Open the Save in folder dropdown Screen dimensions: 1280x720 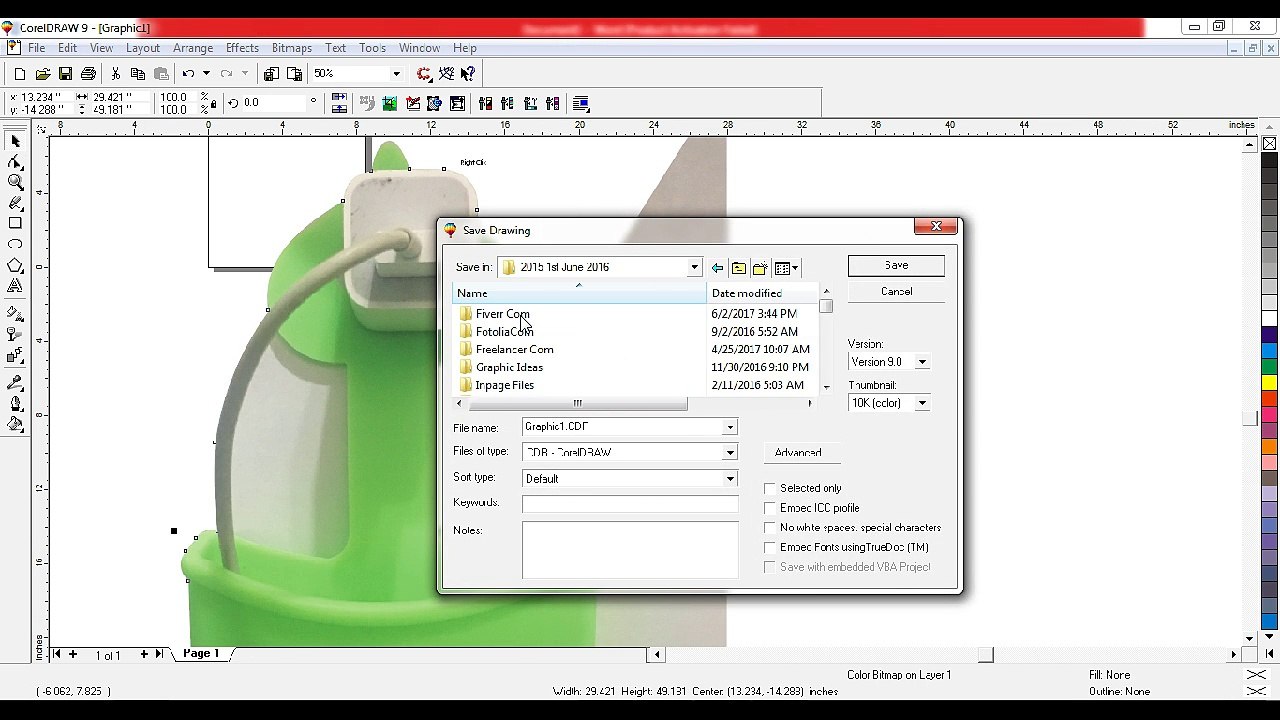(694, 268)
